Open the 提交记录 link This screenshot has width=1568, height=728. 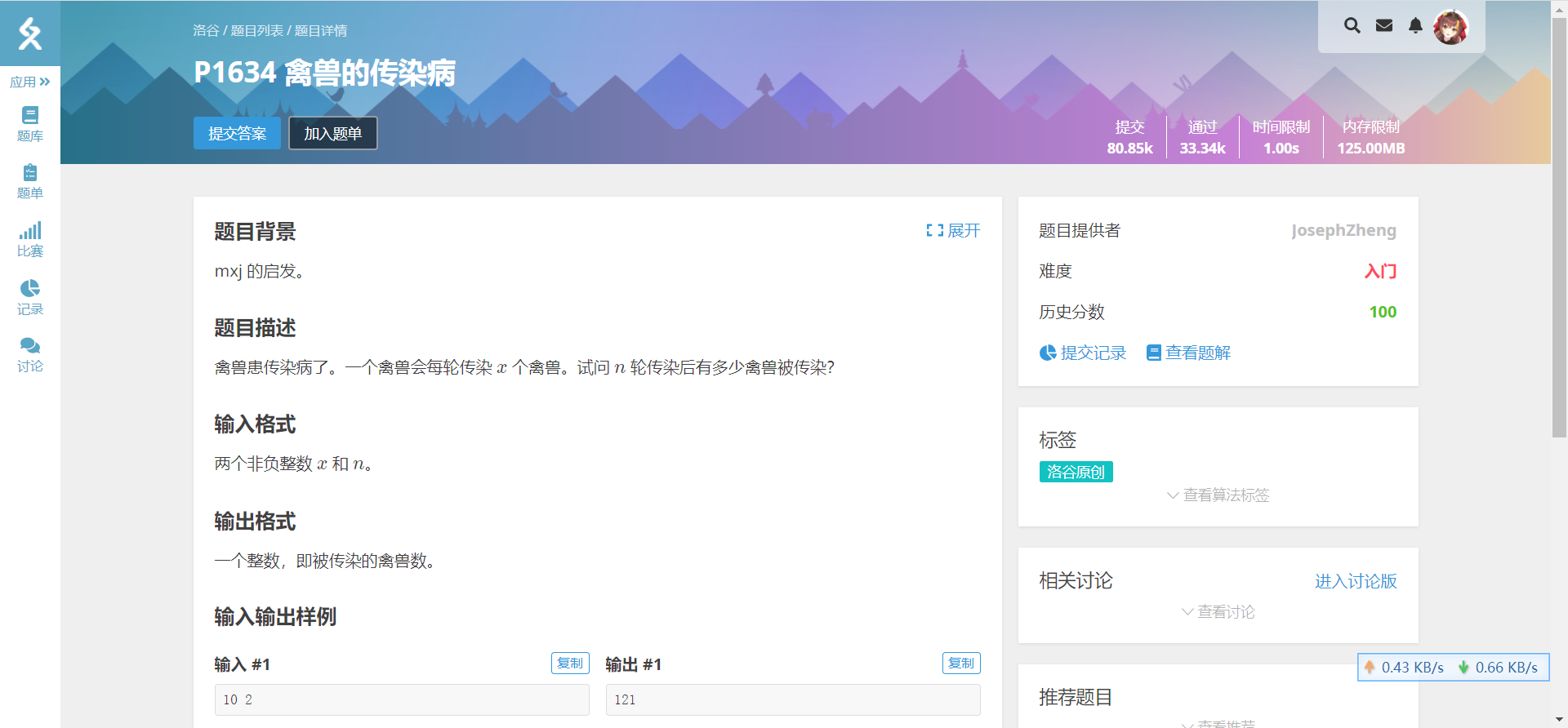(1083, 353)
